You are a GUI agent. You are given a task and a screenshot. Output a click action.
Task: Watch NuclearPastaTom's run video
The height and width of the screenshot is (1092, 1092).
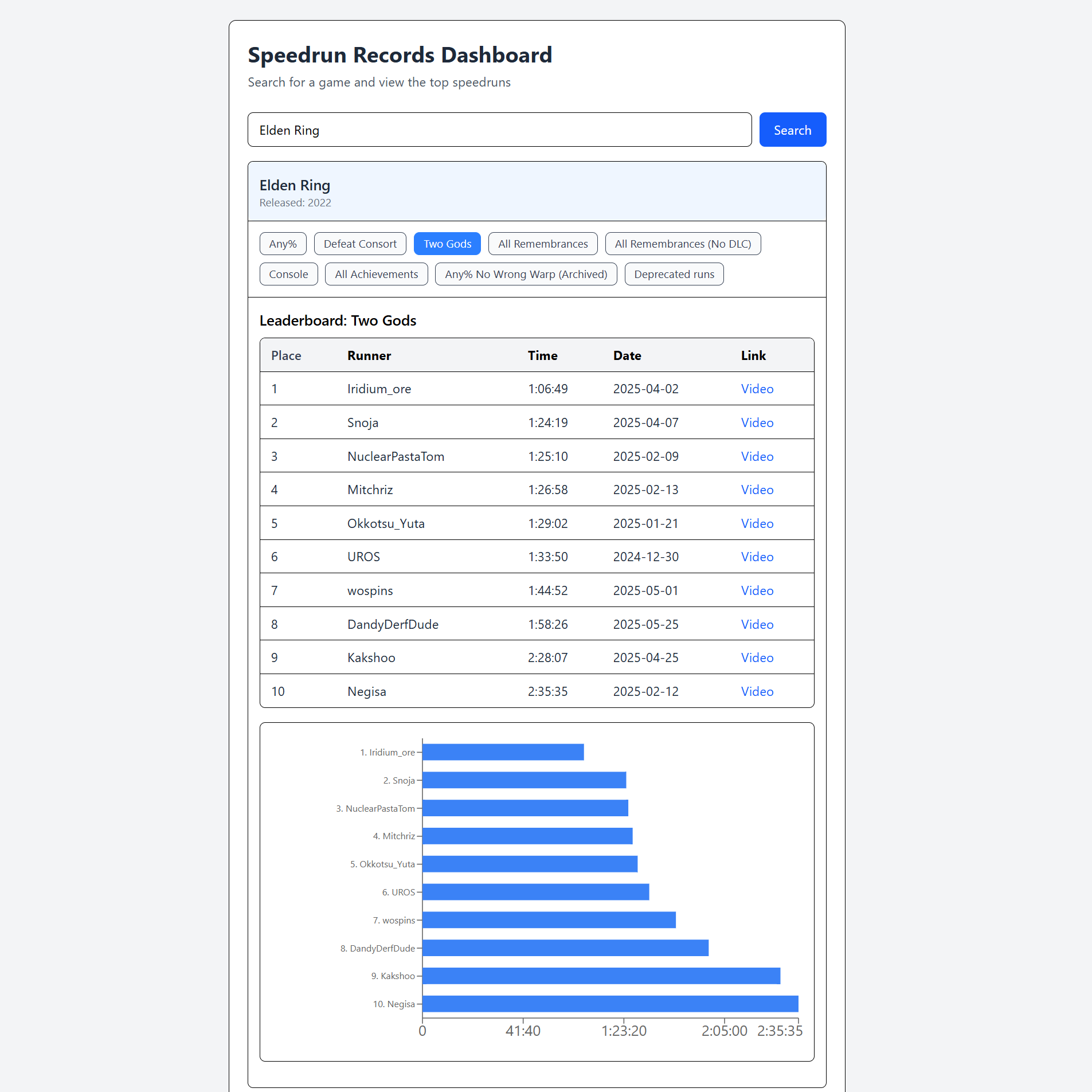757,456
